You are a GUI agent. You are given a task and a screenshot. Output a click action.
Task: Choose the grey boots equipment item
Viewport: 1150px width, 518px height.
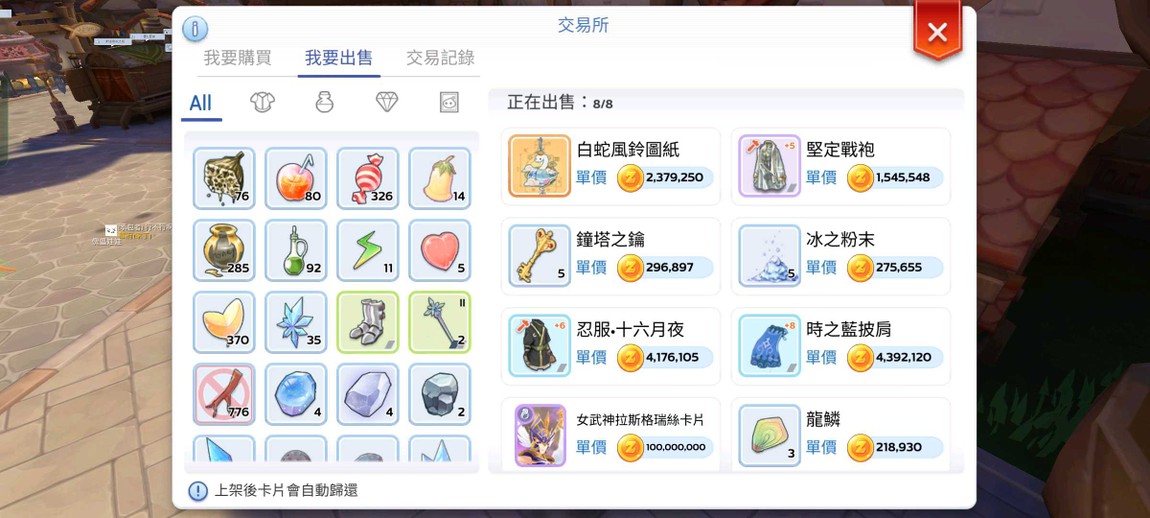pyautogui.click(x=367, y=322)
